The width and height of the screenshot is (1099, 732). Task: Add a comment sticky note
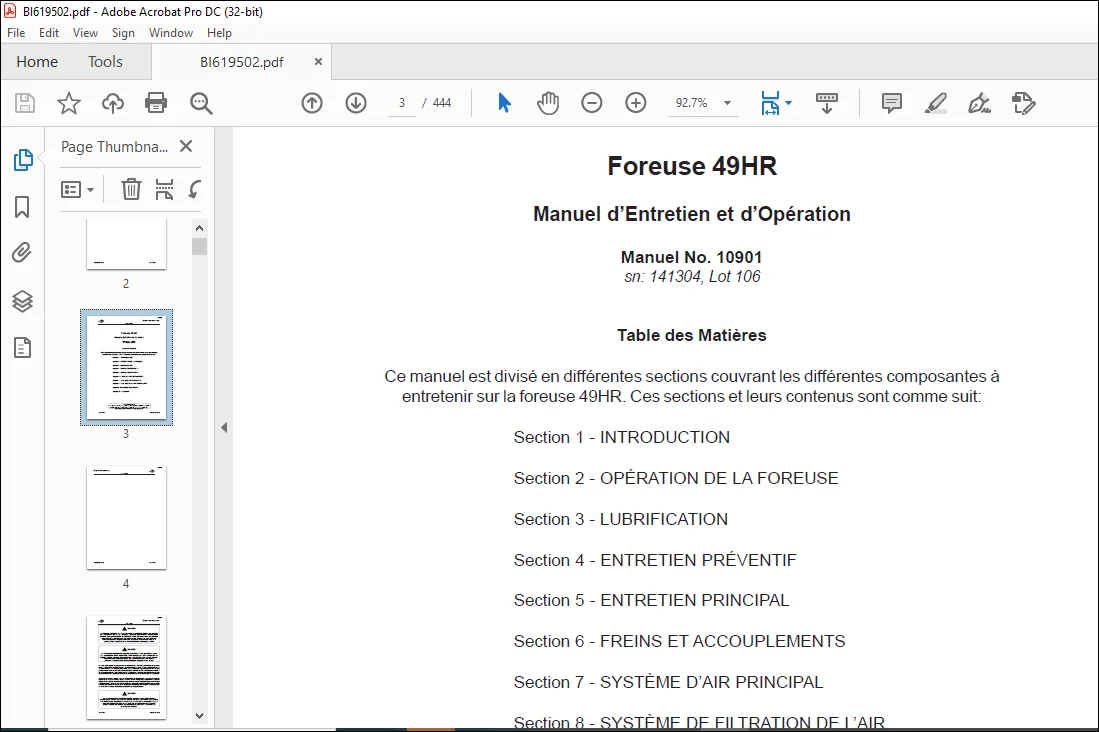(x=892, y=103)
